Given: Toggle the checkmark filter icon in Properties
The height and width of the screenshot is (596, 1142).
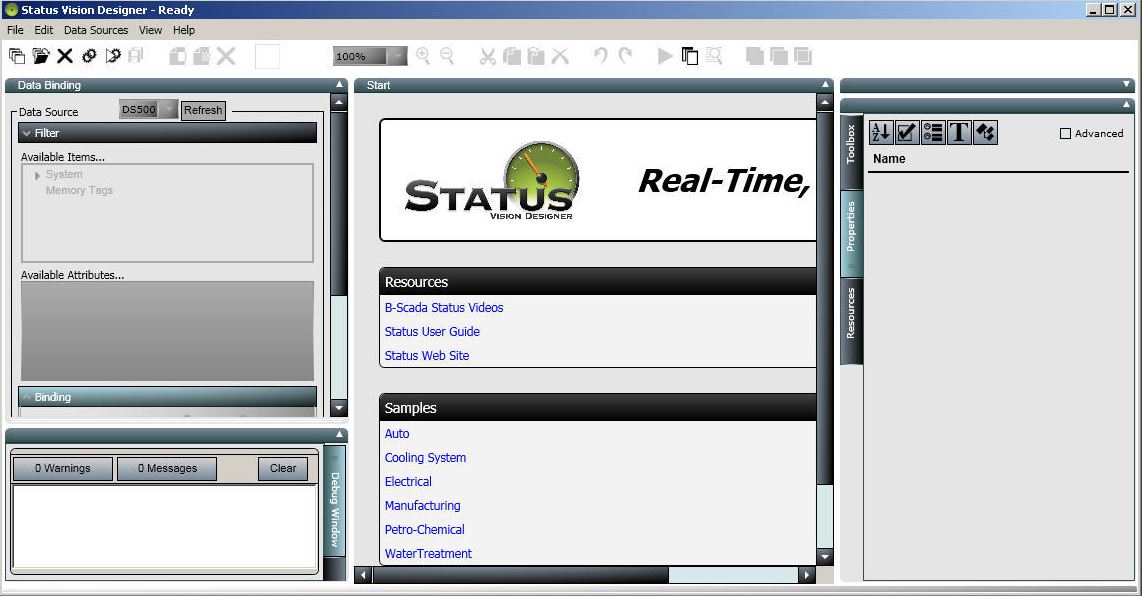Looking at the screenshot, I should point(904,132).
